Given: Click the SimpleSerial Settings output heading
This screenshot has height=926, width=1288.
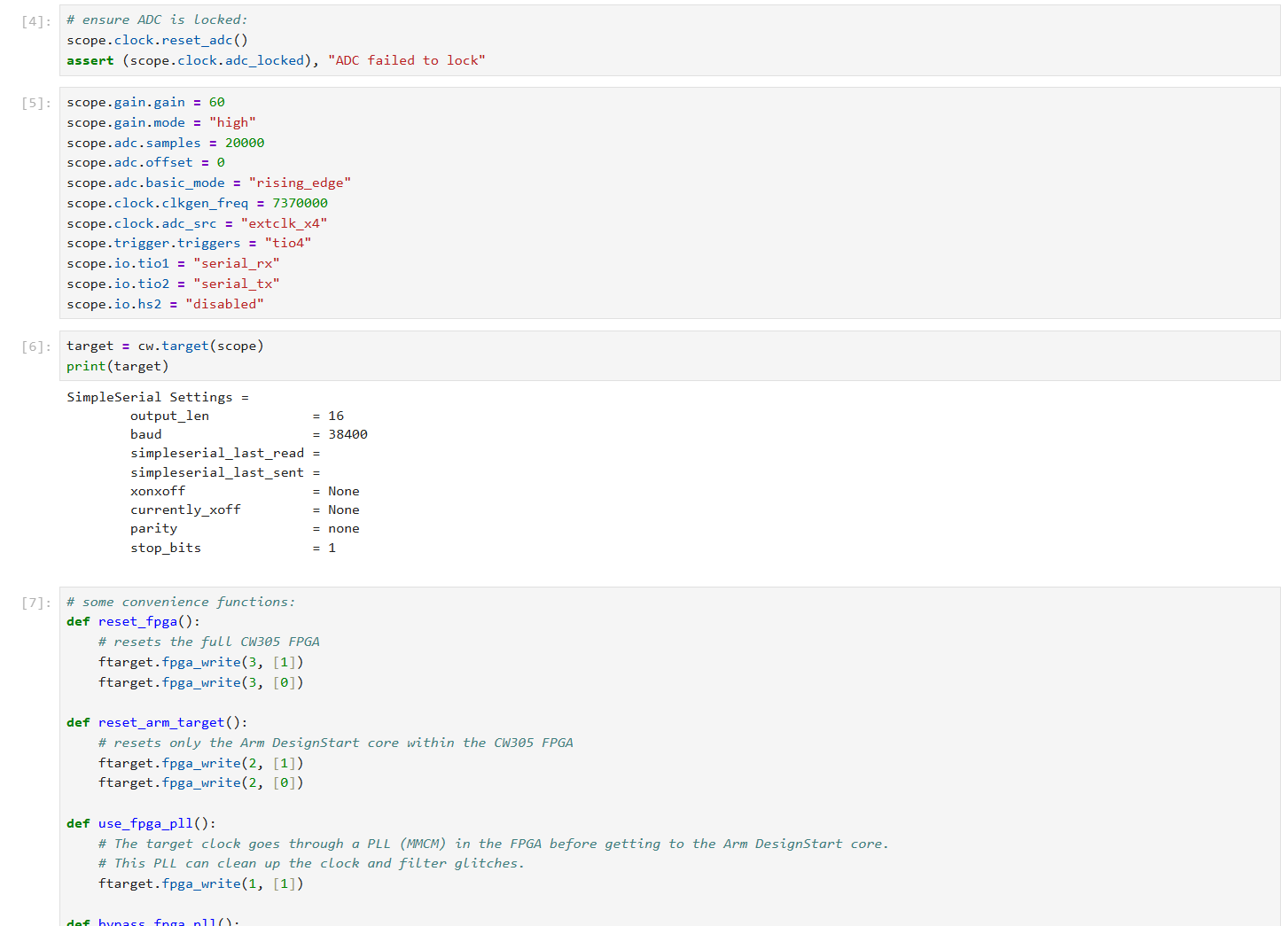Looking at the screenshot, I should coord(157,397).
